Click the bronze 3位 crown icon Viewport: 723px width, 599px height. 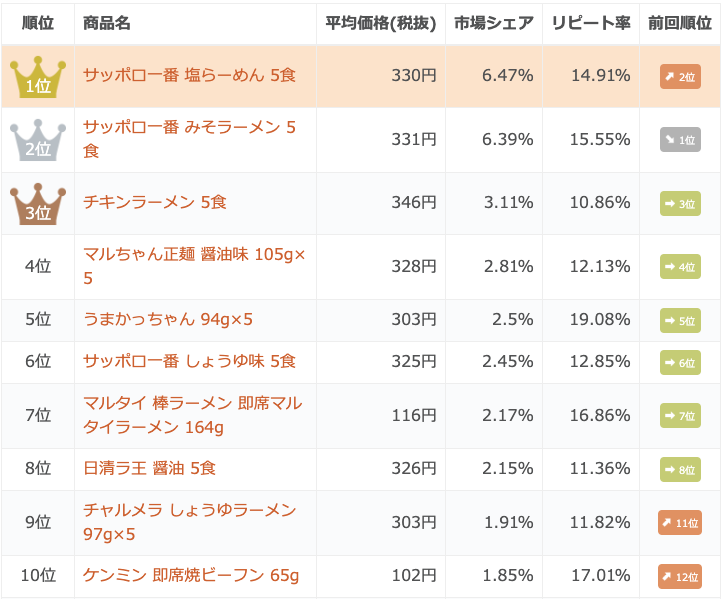(x=38, y=204)
